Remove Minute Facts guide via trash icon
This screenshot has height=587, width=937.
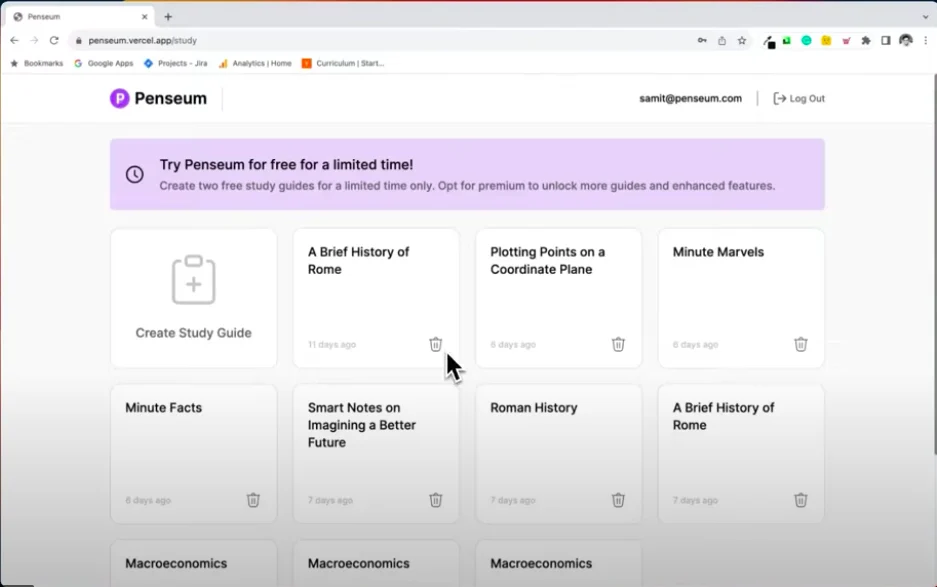[253, 500]
